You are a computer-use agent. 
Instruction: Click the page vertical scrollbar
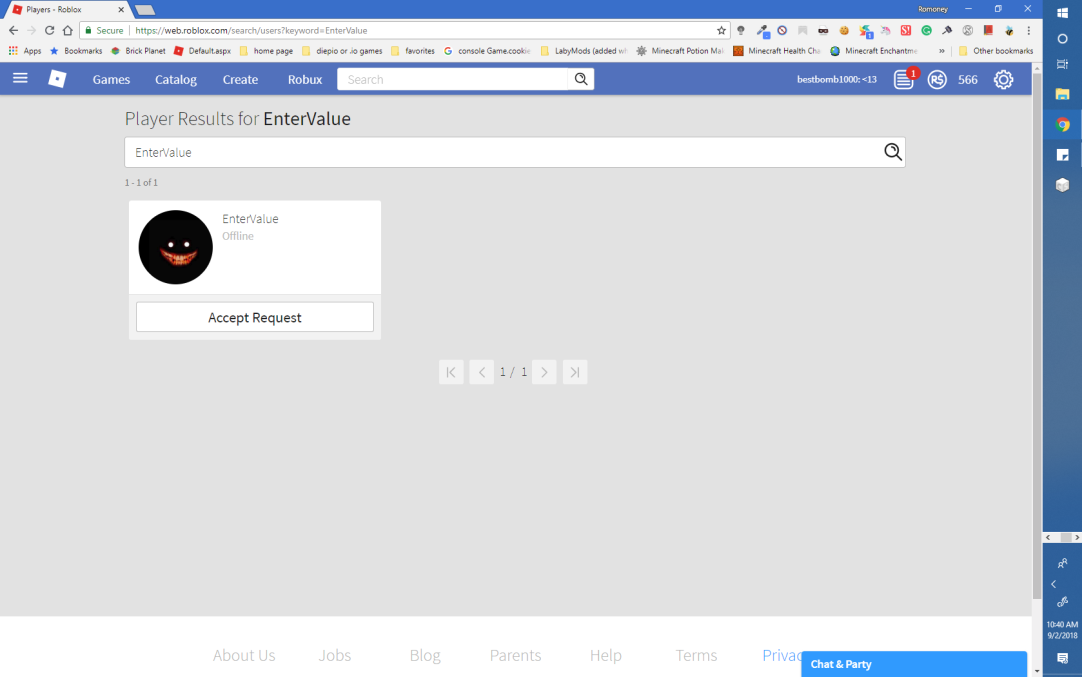coord(1036,337)
